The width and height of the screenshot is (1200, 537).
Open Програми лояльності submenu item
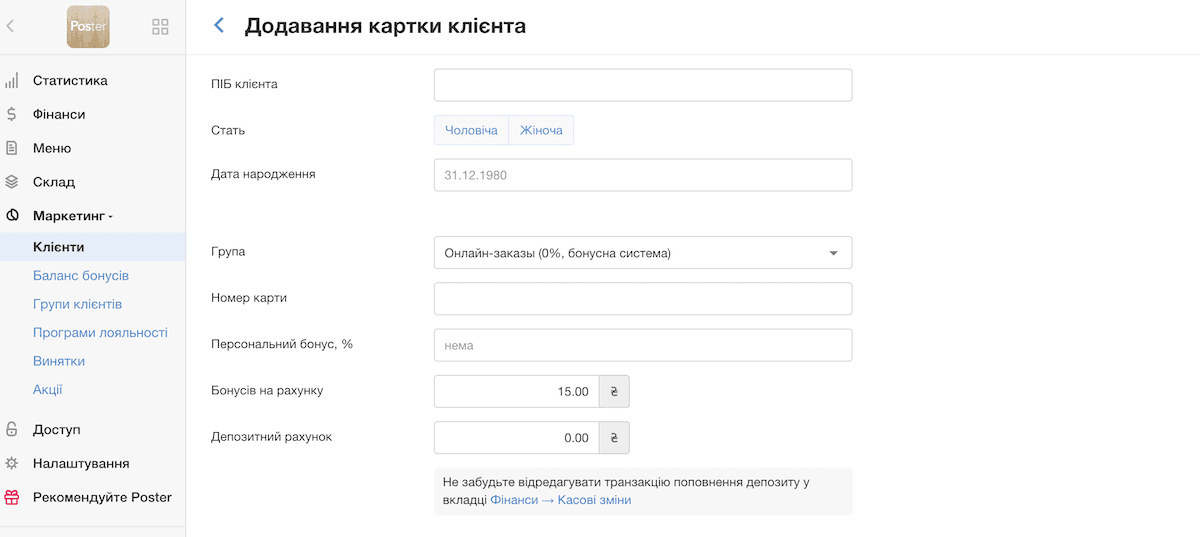click(x=100, y=333)
